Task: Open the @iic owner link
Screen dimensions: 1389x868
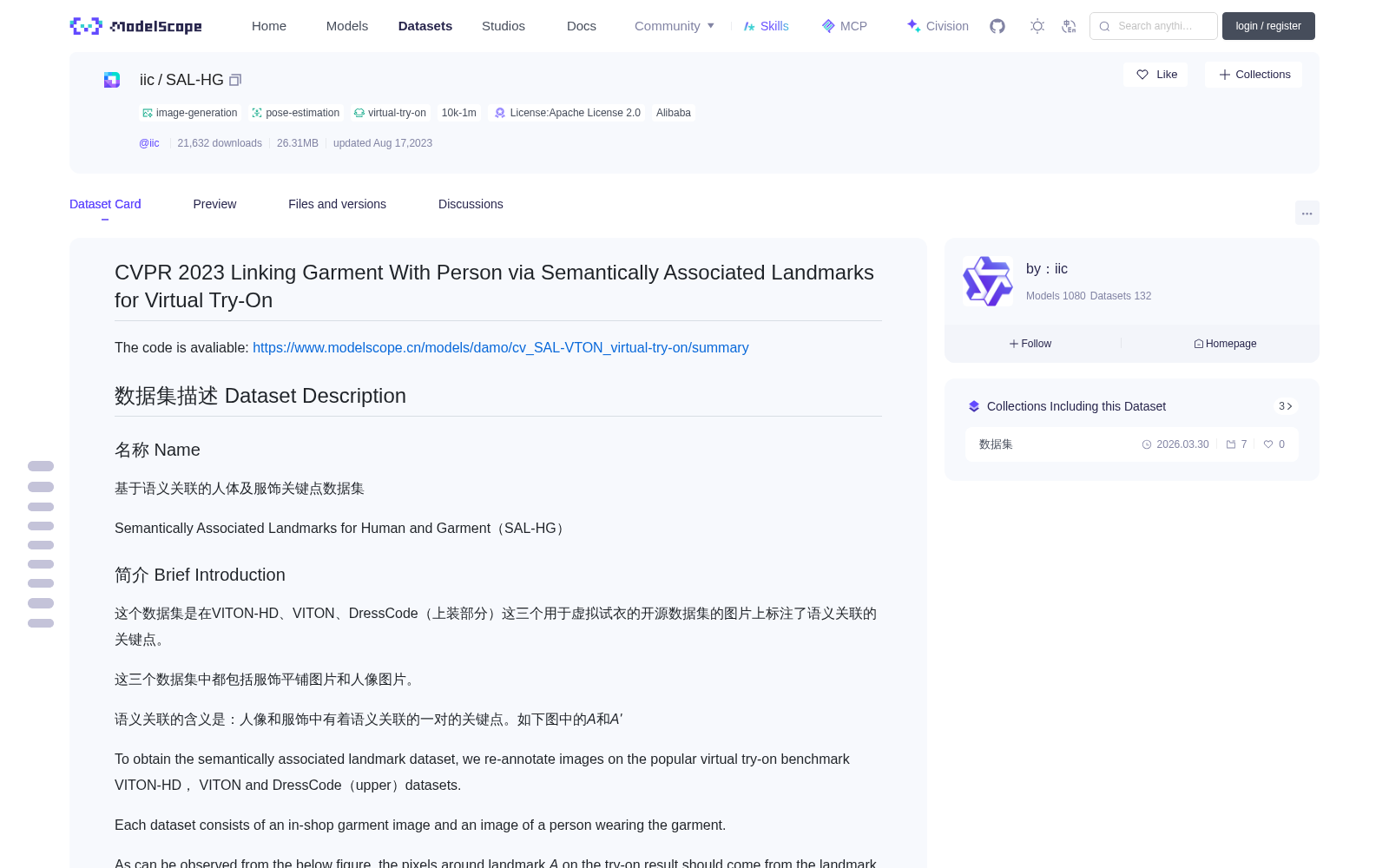Action: (x=149, y=143)
